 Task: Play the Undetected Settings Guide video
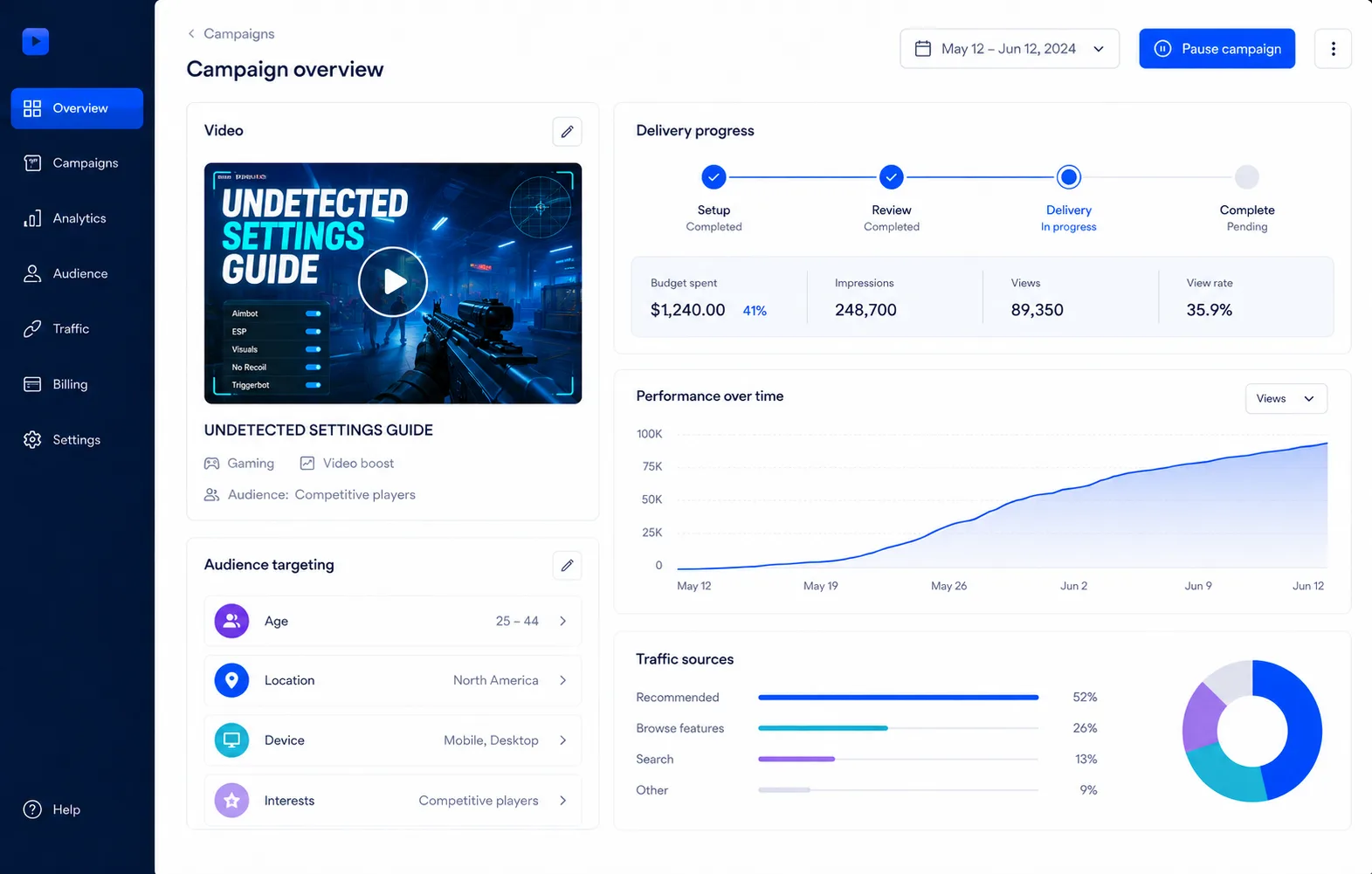click(393, 282)
